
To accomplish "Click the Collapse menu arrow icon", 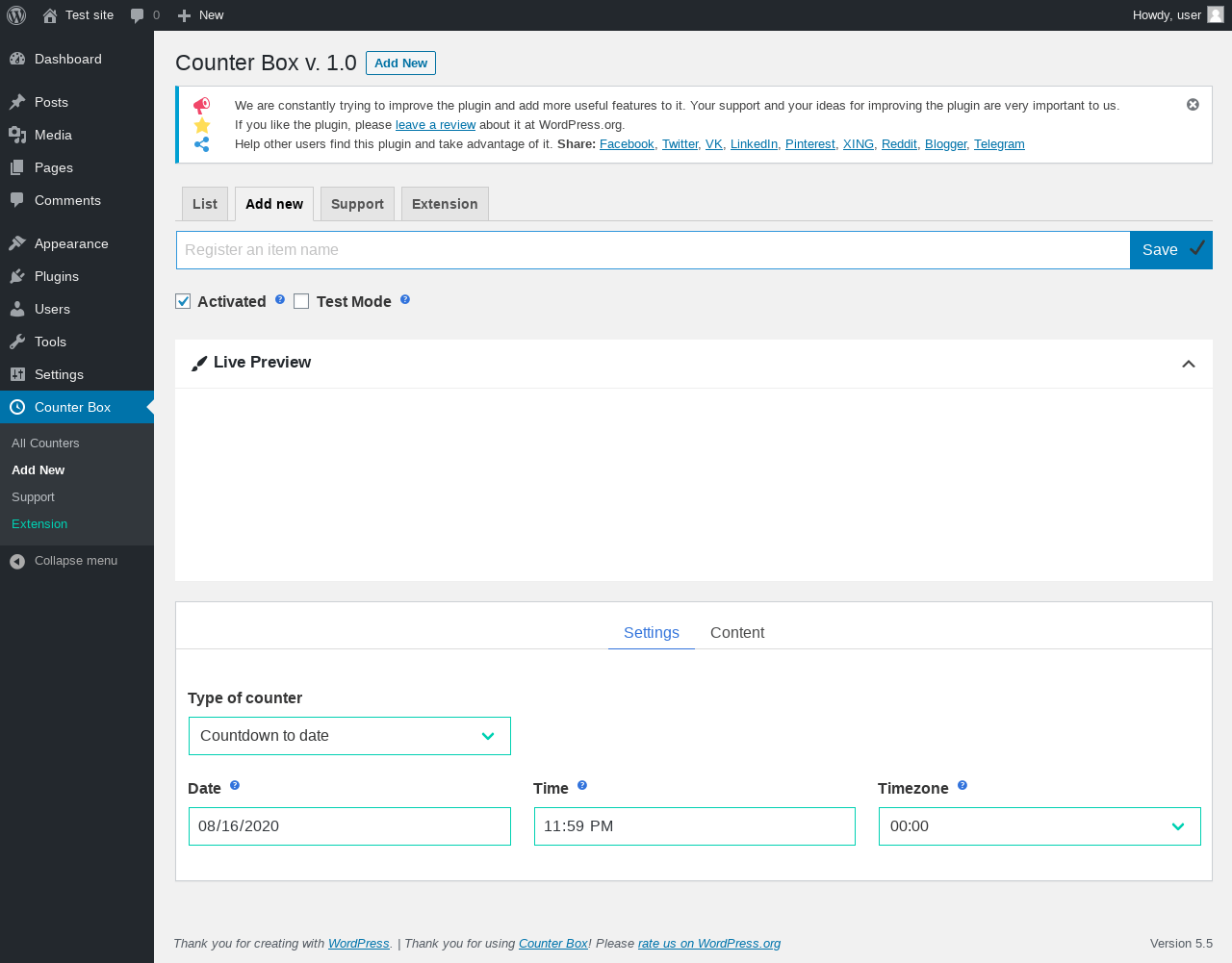I will click(17, 561).
